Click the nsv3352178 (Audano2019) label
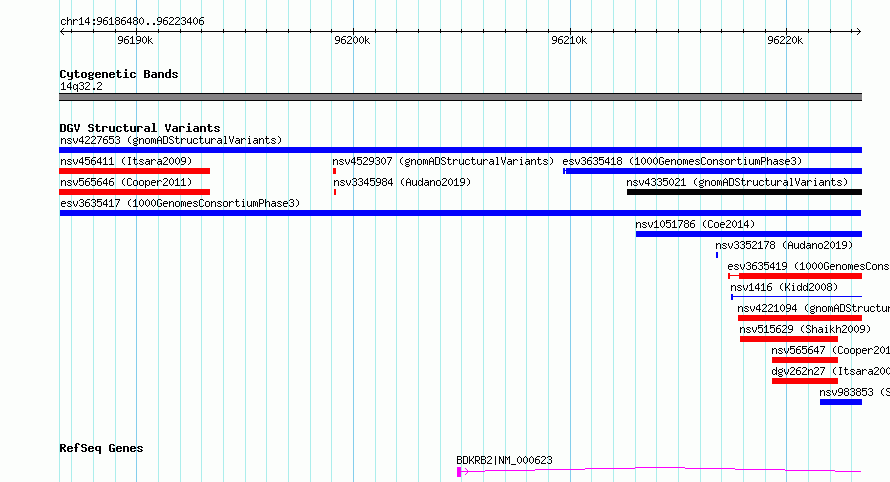The width and height of the screenshot is (890, 482). point(784,245)
